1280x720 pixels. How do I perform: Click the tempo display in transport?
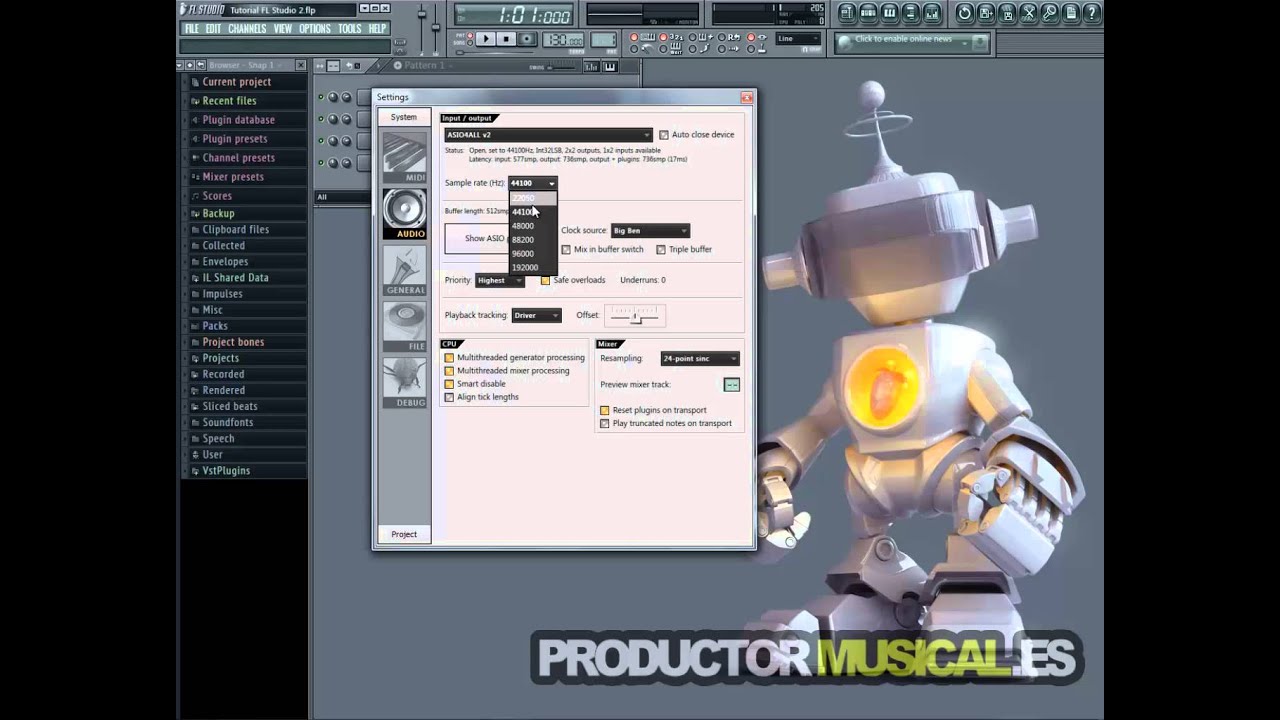coord(564,40)
